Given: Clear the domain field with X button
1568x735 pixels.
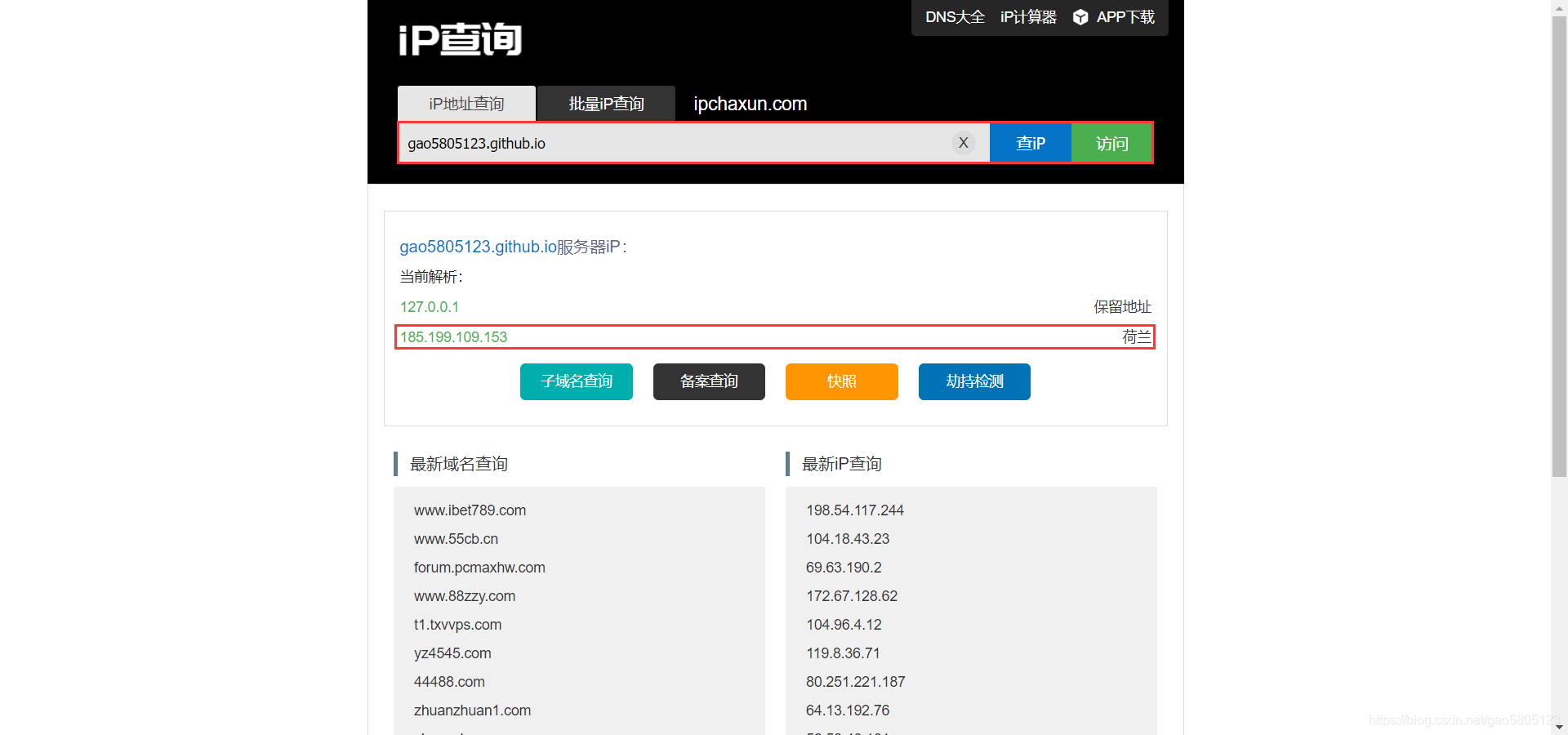Looking at the screenshot, I should 964,143.
